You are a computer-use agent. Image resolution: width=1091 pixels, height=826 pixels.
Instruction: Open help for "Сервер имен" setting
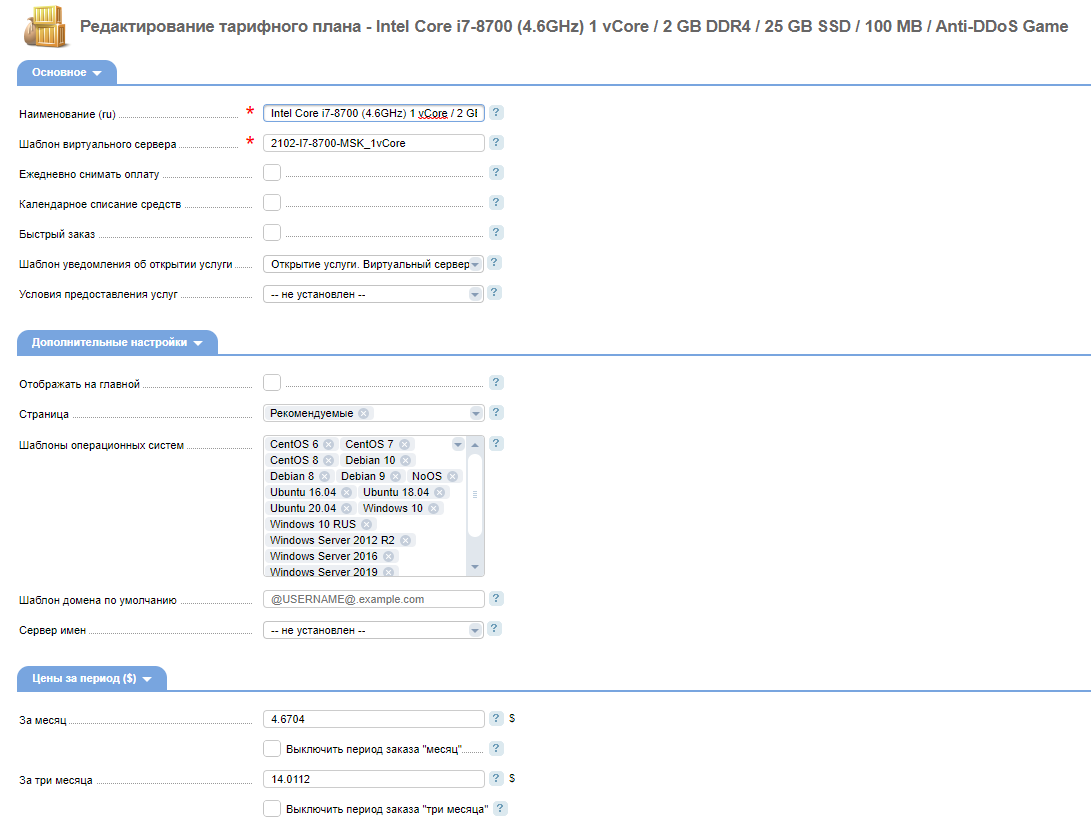coord(495,629)
